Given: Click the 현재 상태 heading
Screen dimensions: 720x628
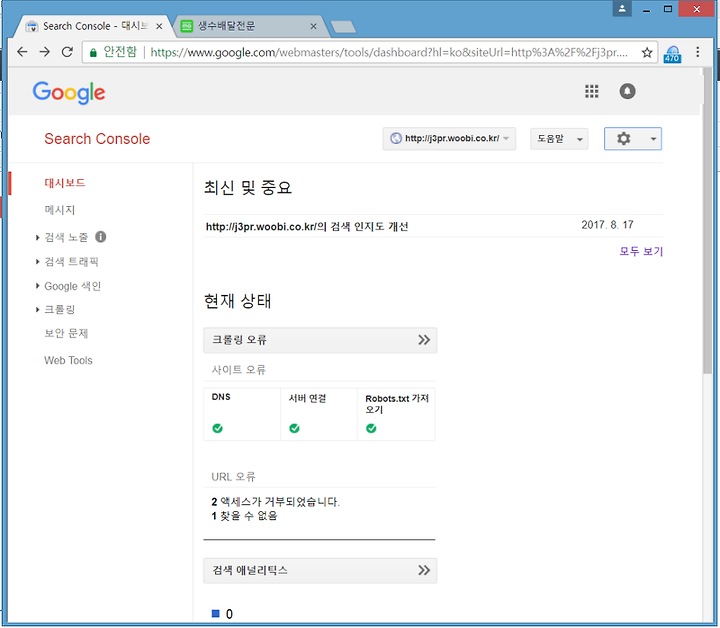Looking at the screenshot, I should 237,301.
